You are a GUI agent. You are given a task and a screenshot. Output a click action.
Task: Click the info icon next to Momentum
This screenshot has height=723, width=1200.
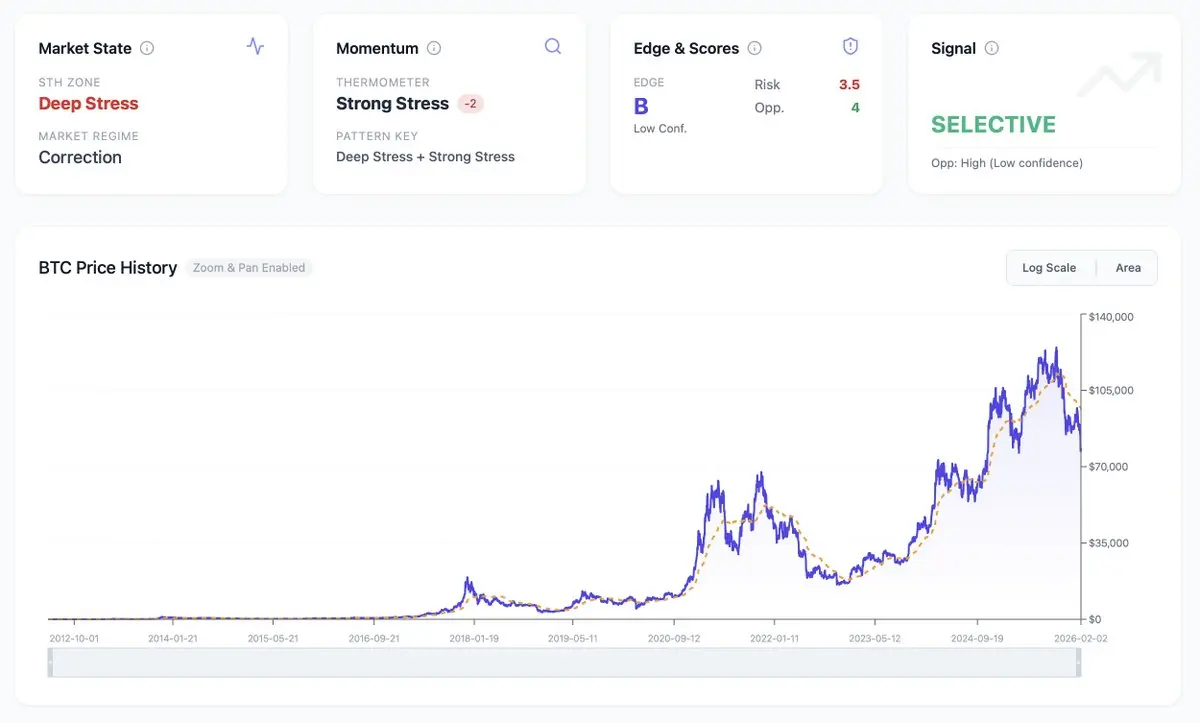[x=434, y=48]
